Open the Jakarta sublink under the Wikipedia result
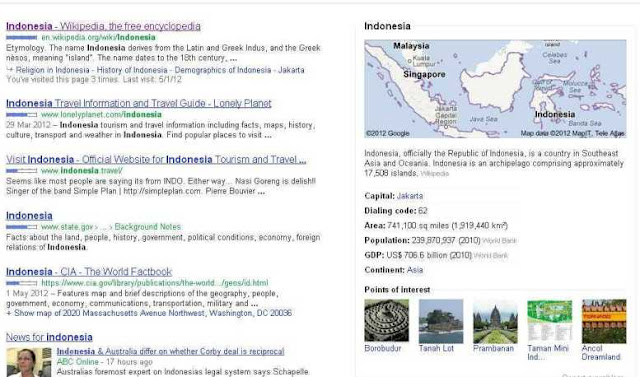Image resolution: width=640 pixels, height=377 pixels. [291, 70]
